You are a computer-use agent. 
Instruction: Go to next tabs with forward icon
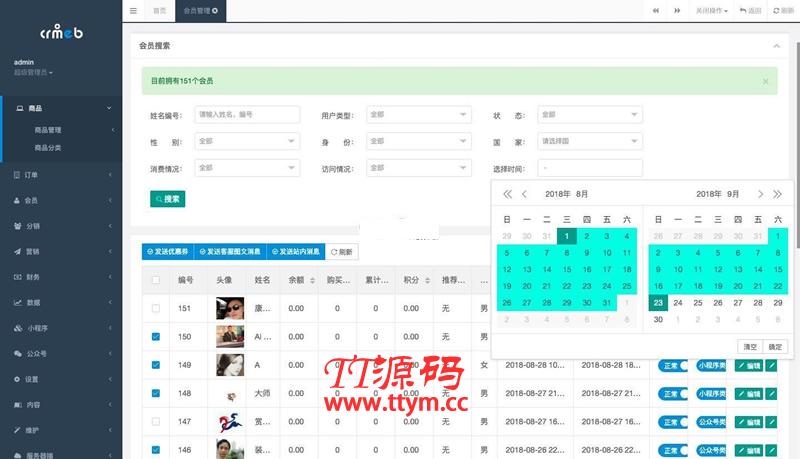coord(677,11)
